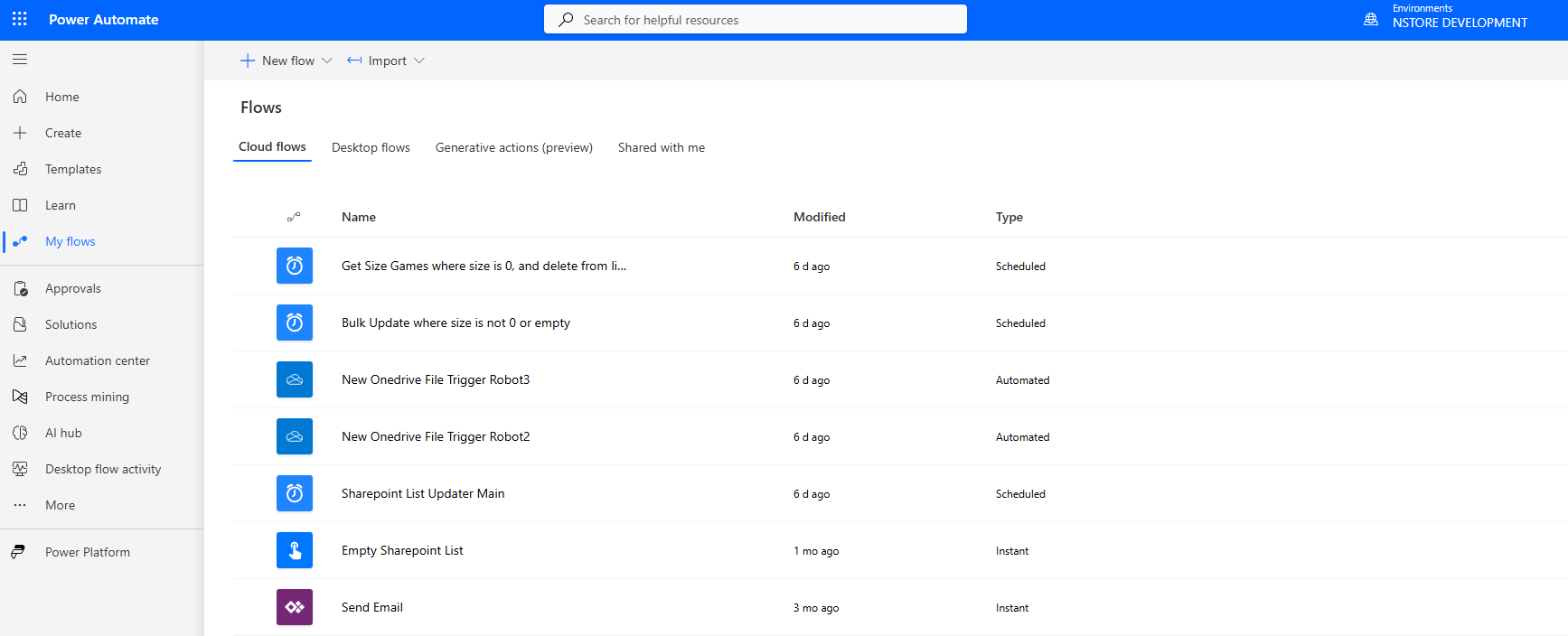The image size is (1568, 636).
Task: Click the search for helpful resources field
Action: (x=756, y=19)
